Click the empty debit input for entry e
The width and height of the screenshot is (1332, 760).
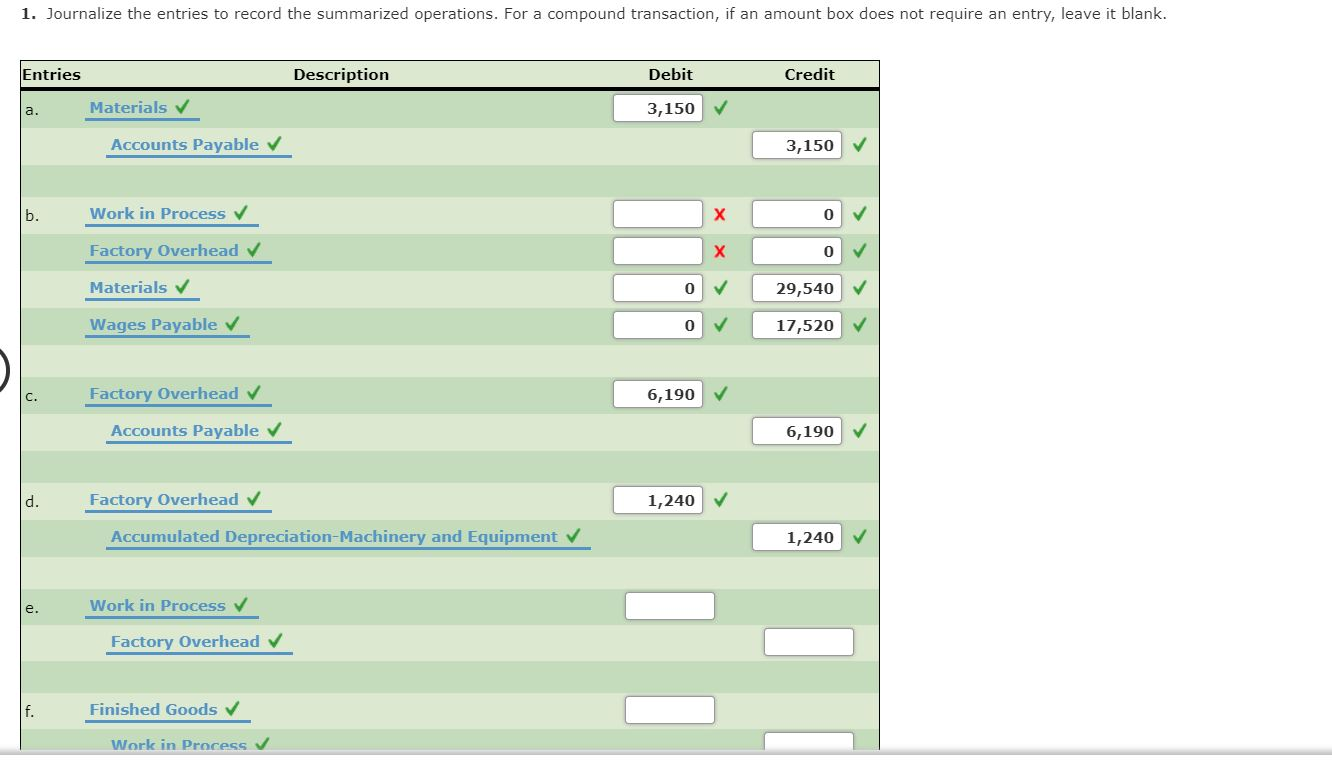point(669,604)
